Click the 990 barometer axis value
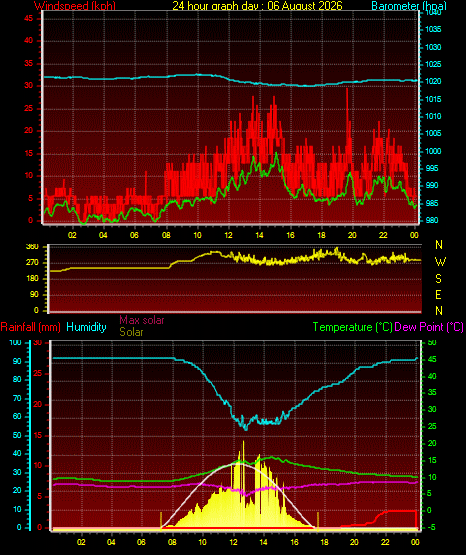 tap(431, 185)
